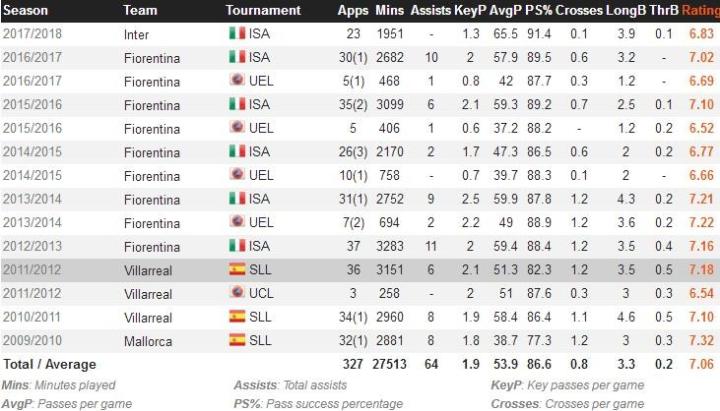The image size is (720, 411).
Task: Click the Tournament column header
Action: pyautogui.click(x=263, y=10)
